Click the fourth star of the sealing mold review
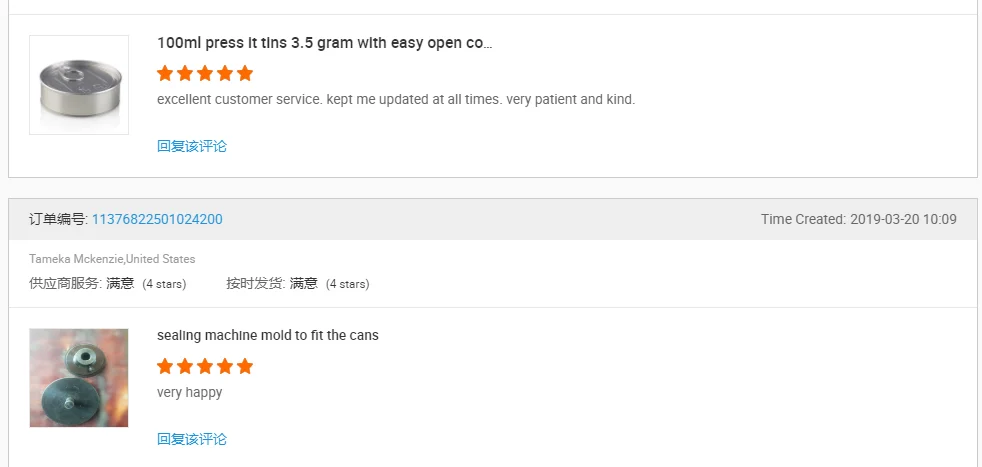Viewport: 982px width, 467px height. (x=225, y=366)
